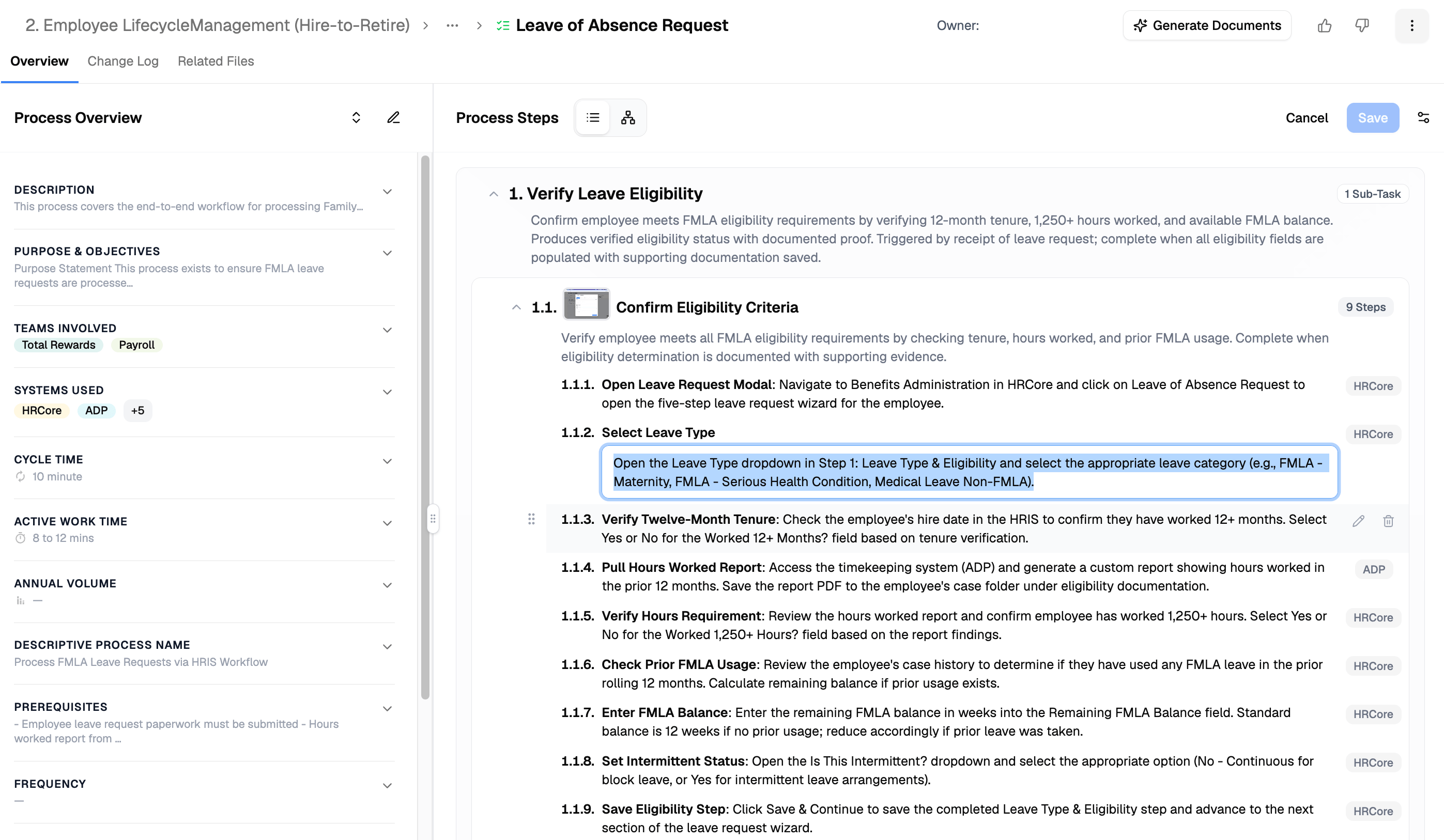1444x840 pixels.
Task: Click the left panel vertical scrollbar
Action: click(x=425, y=427)
